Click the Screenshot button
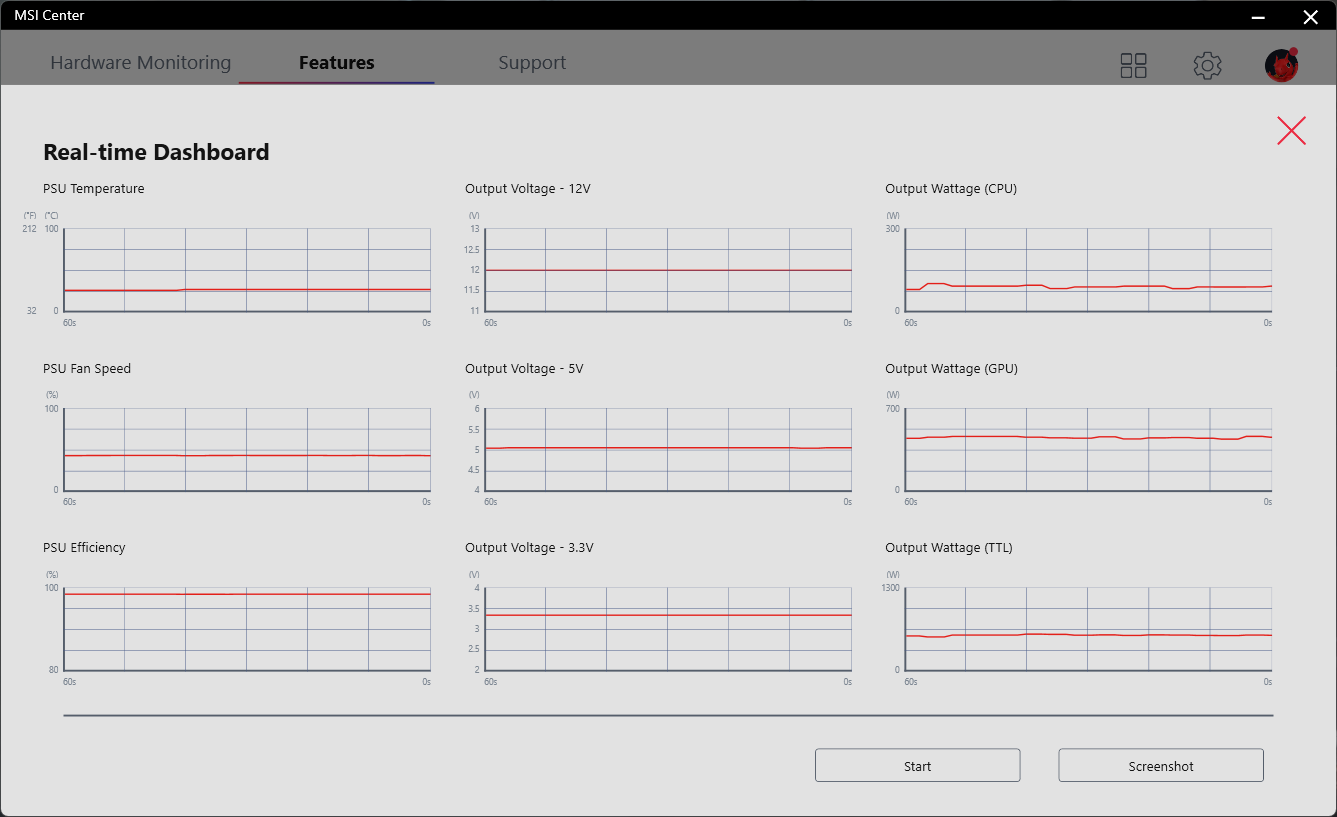1337x817 pixels. coord(1160,766)
